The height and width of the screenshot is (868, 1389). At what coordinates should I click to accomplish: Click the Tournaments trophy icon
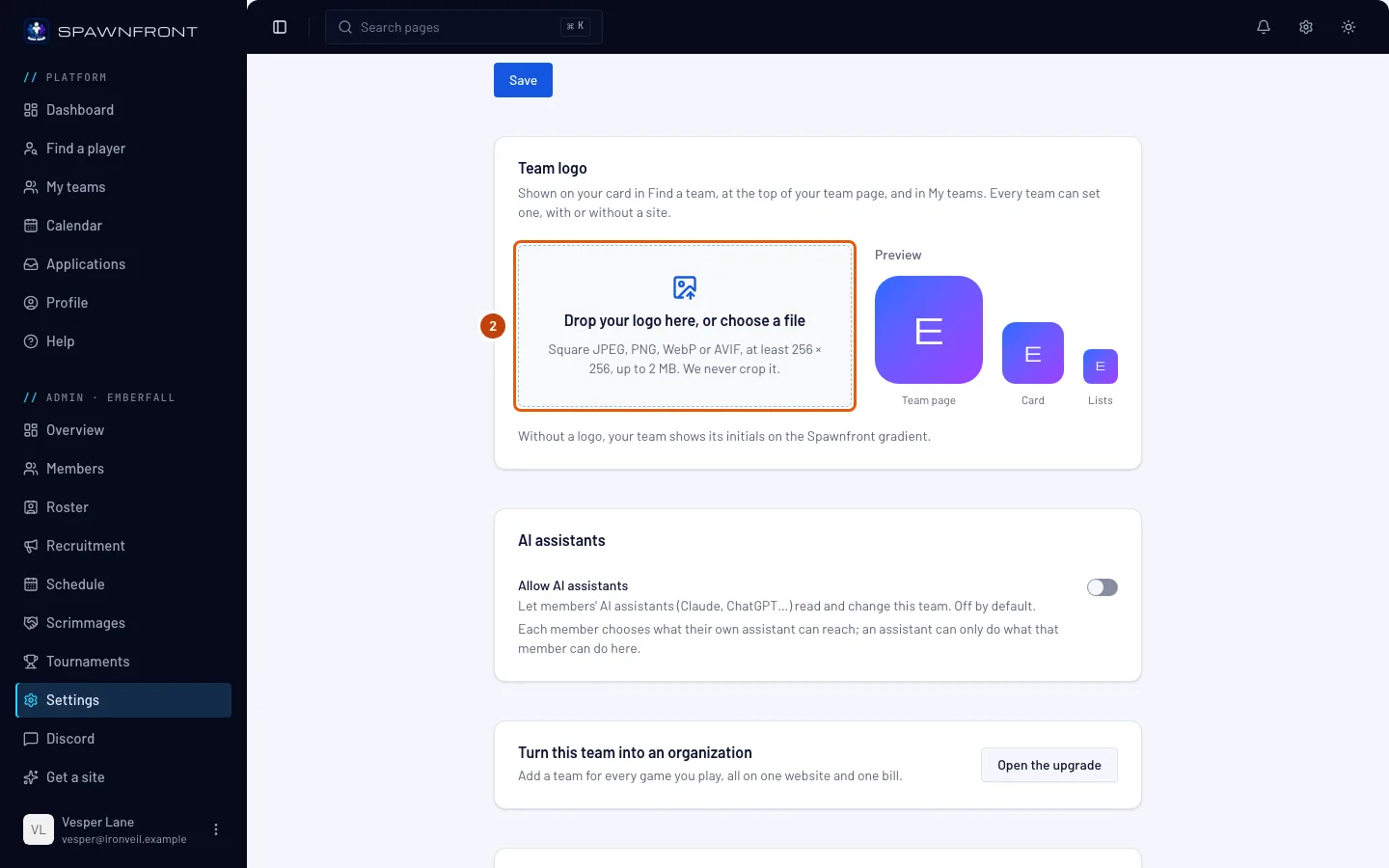(31, 662)
